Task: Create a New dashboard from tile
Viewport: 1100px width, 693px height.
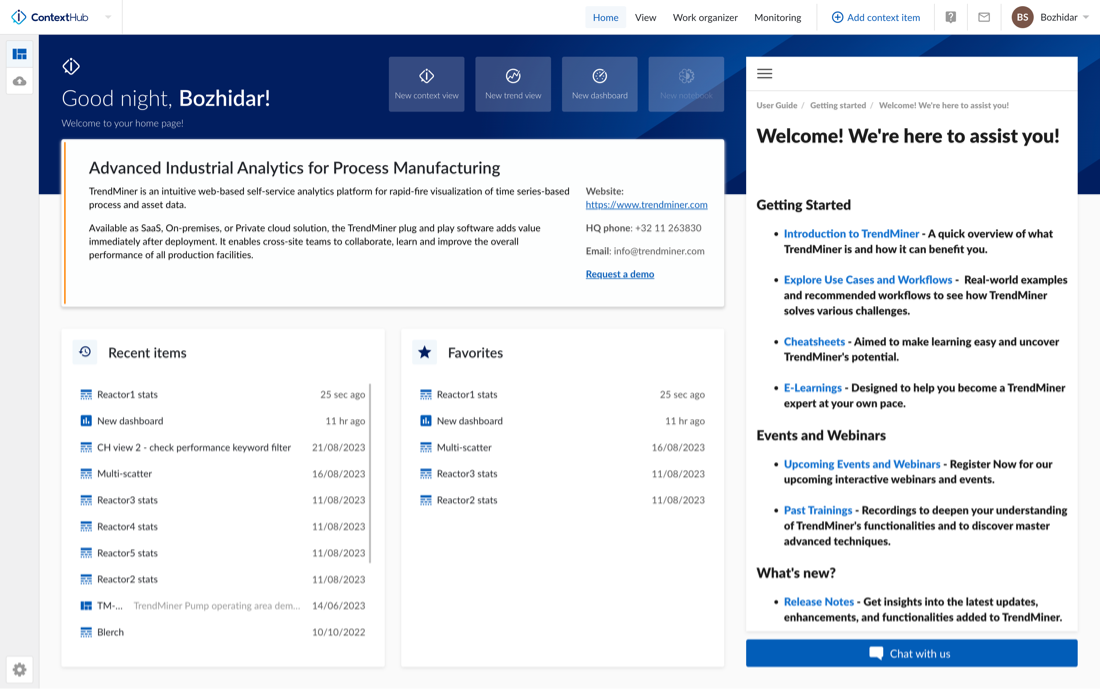Action: point(599,84)
